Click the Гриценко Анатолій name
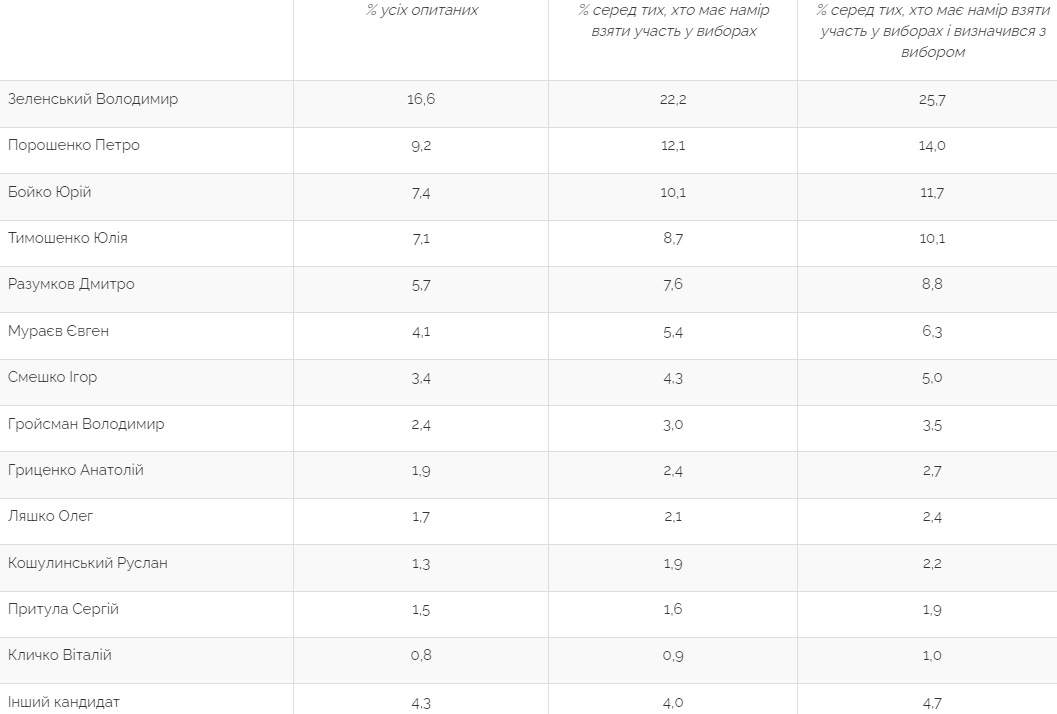This screenshot has height=714, width=1057. coord(76,470)
